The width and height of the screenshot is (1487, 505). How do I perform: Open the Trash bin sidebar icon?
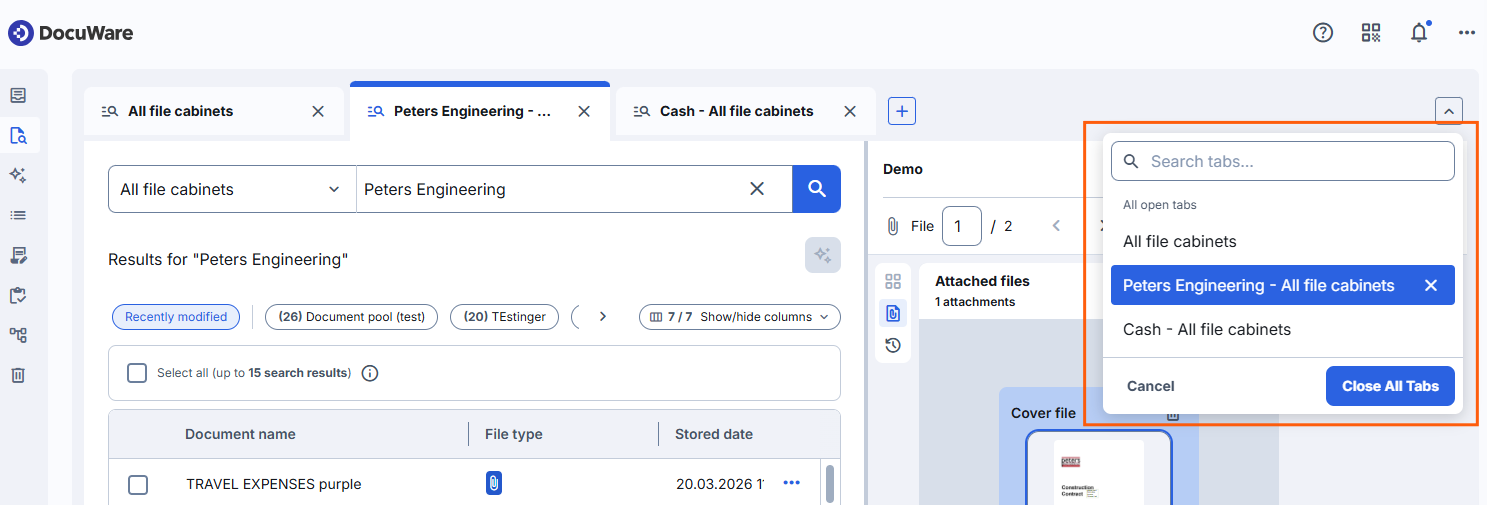tap(18, 375)
